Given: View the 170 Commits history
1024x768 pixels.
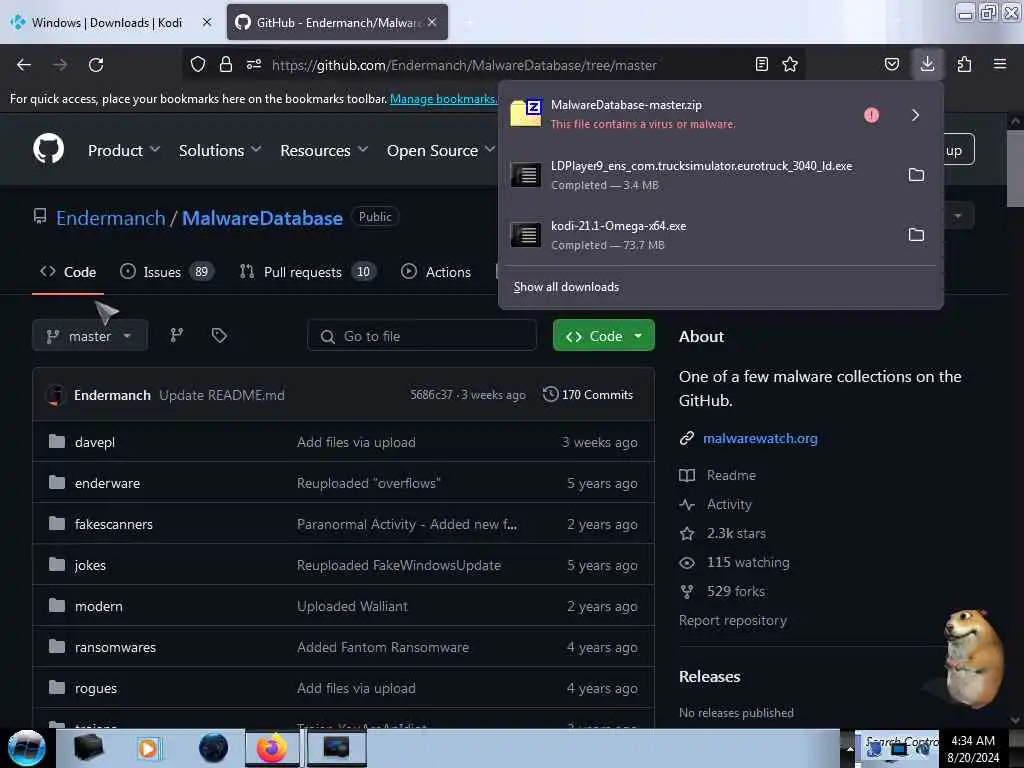Looking at the screenshot, I should (588, 394).
